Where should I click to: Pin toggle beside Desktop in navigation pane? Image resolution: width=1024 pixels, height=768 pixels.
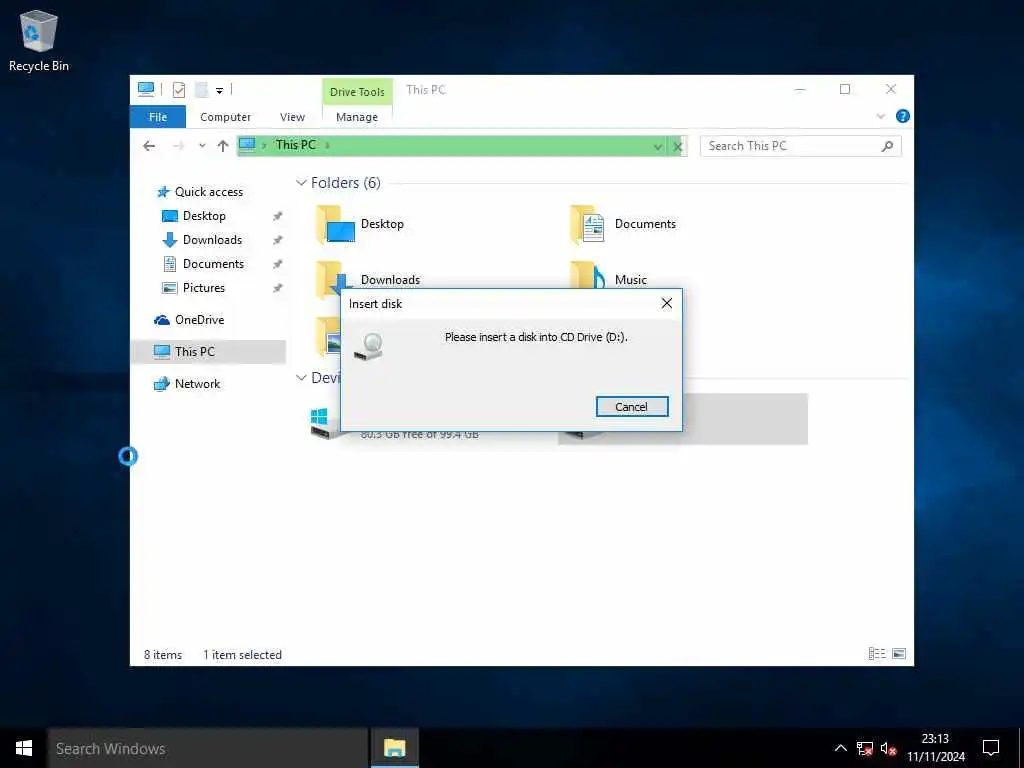tap(278, 216)
